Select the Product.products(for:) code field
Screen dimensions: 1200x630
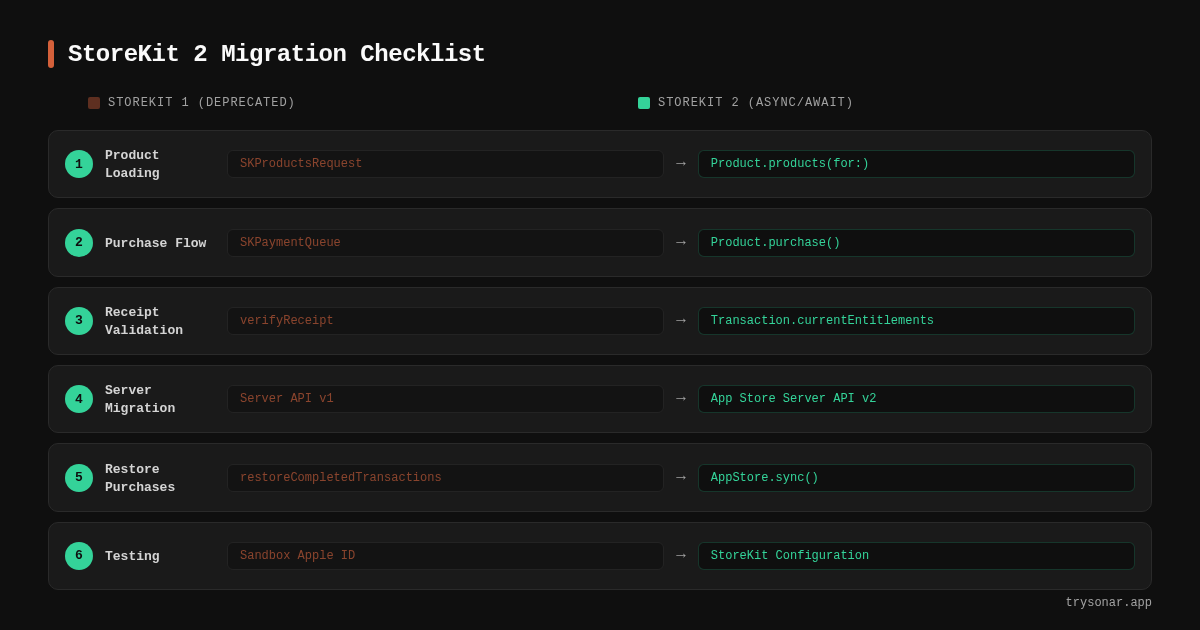(x=916, y=164)
